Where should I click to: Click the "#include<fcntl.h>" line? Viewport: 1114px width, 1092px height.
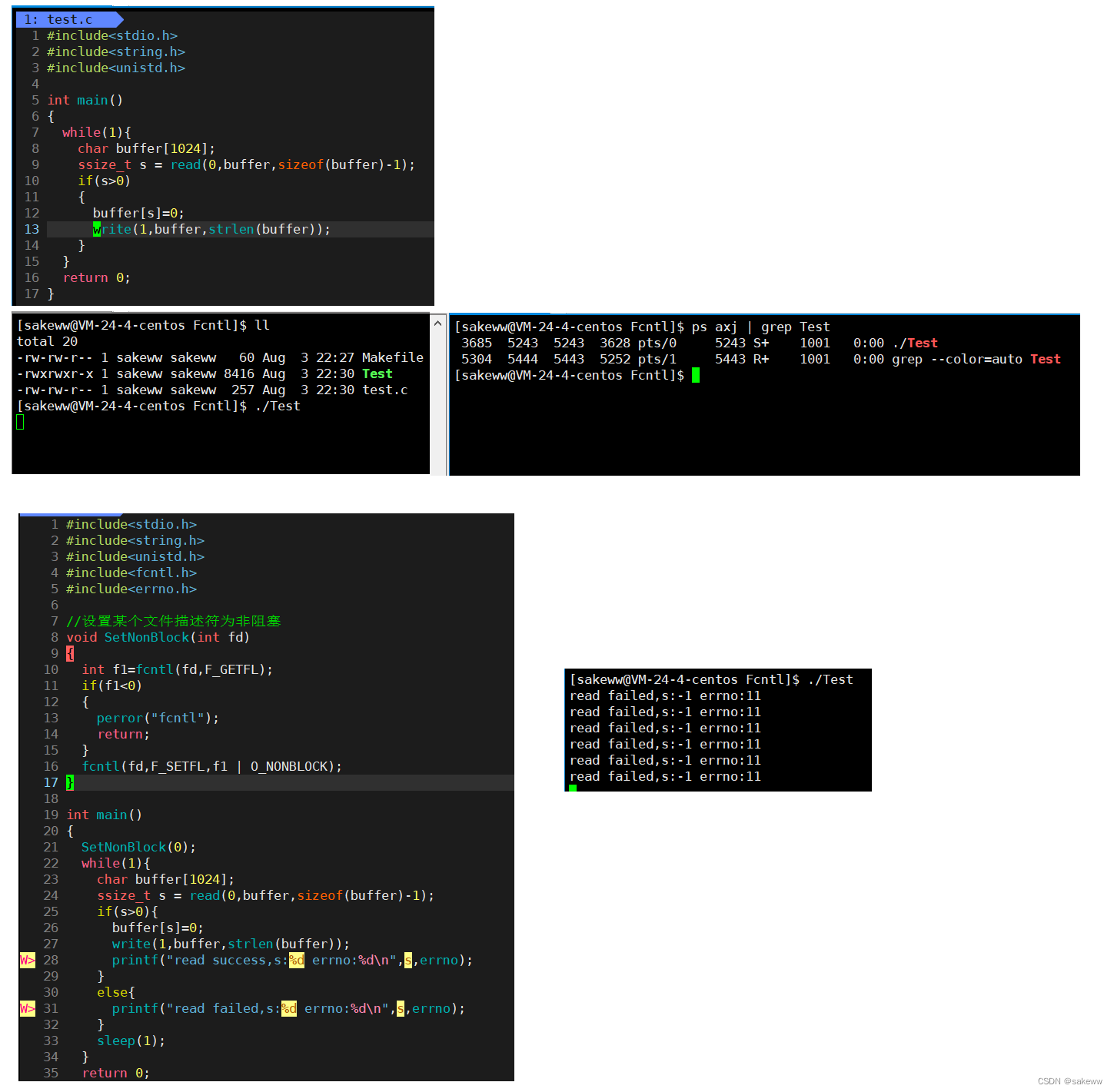coord(131,573)
